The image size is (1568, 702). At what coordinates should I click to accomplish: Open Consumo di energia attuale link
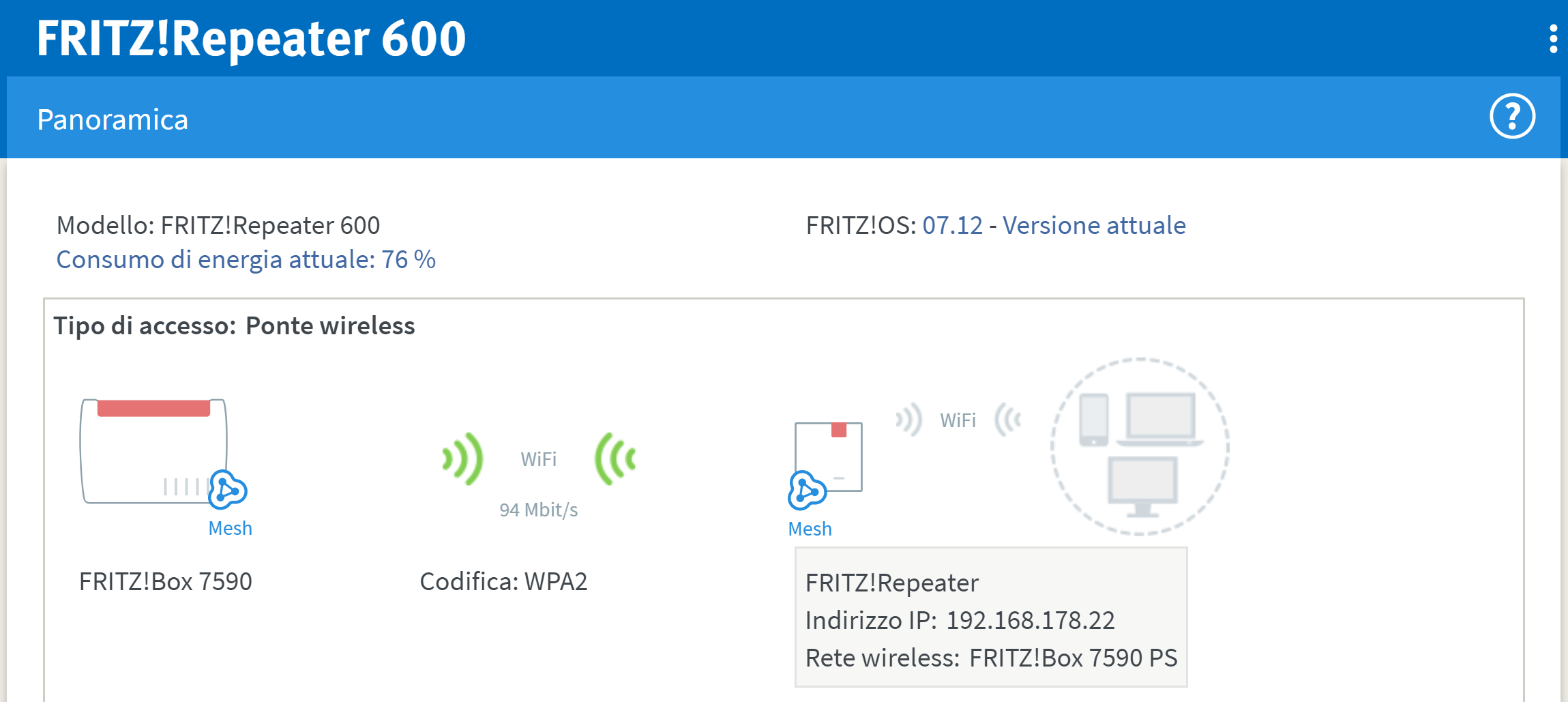point(246,259)
